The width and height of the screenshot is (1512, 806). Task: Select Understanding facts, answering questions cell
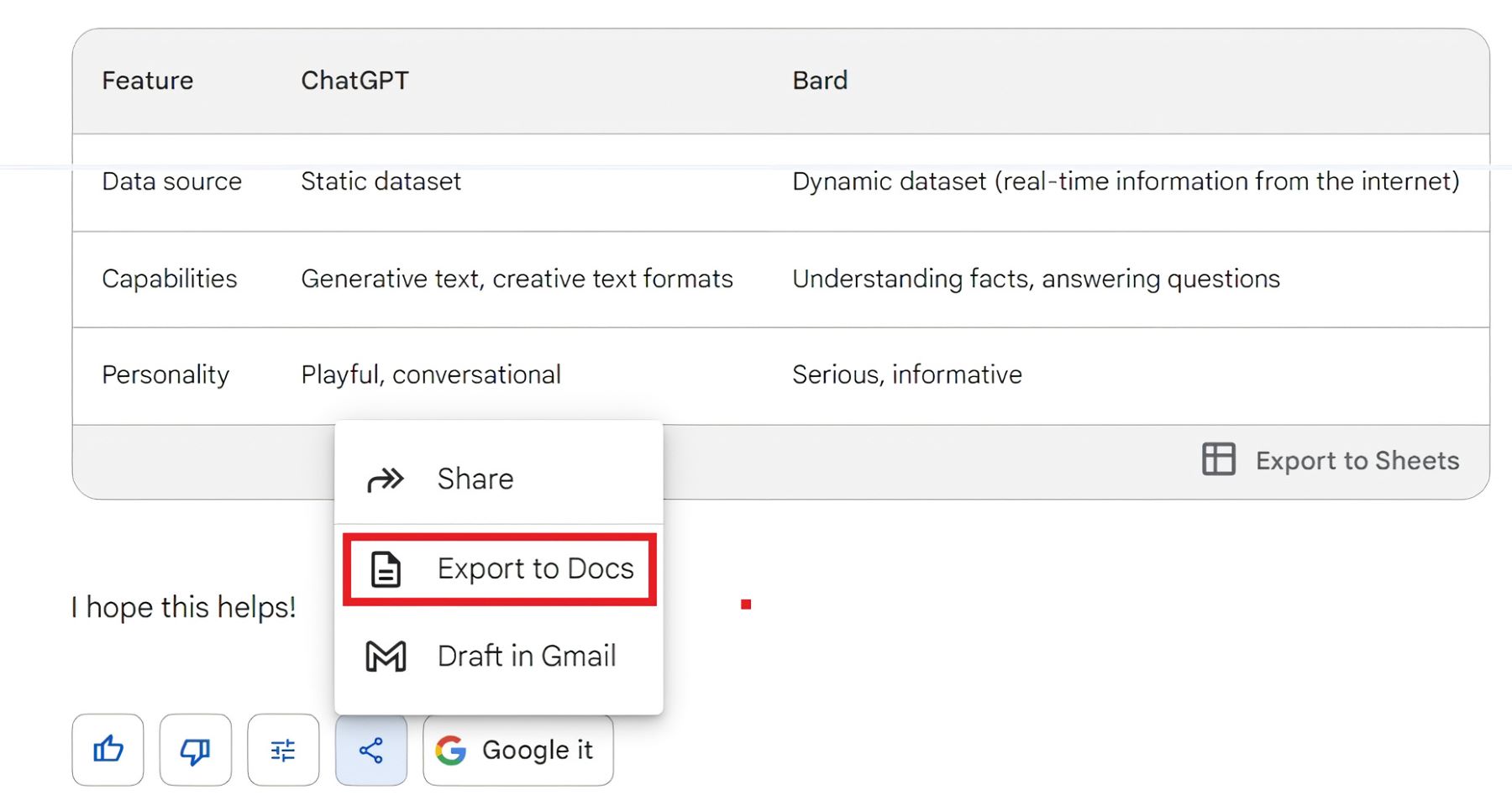click(1036, 279)
